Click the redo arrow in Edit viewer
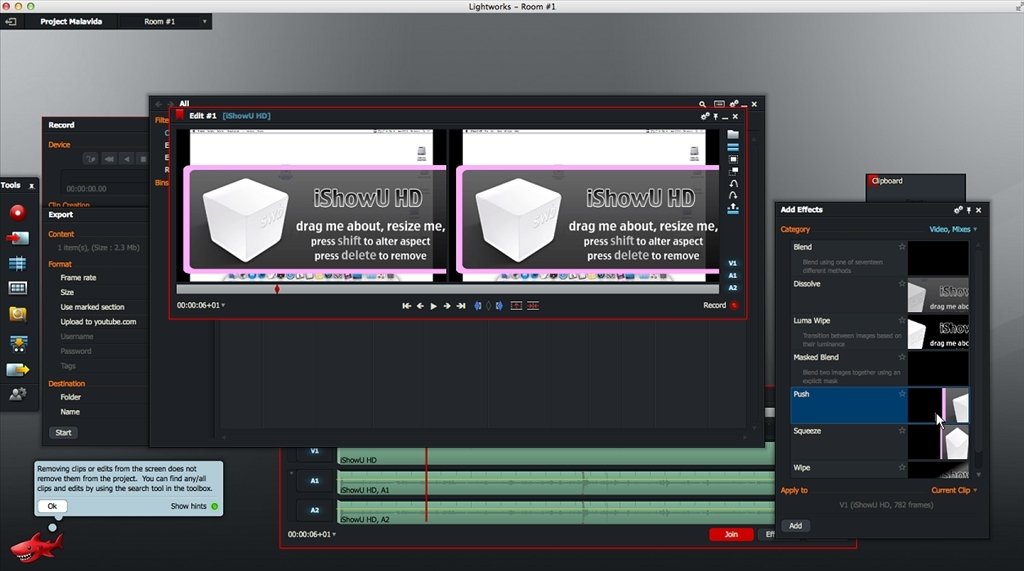The image size is (1024, 571). tap(733, 195)
